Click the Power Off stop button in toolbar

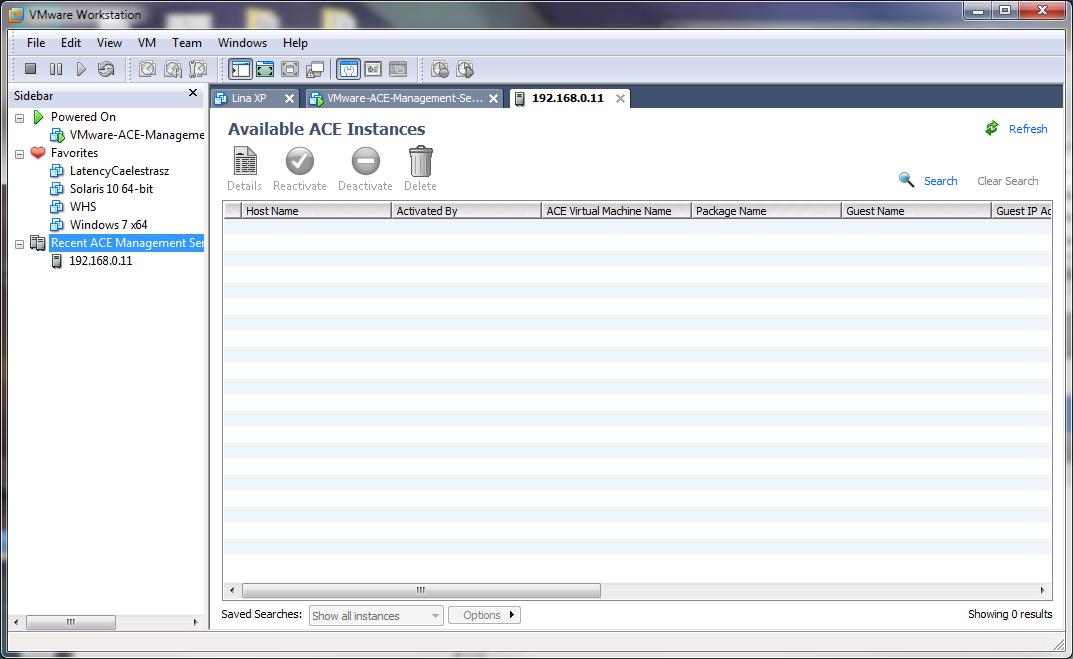coord(30,69)
